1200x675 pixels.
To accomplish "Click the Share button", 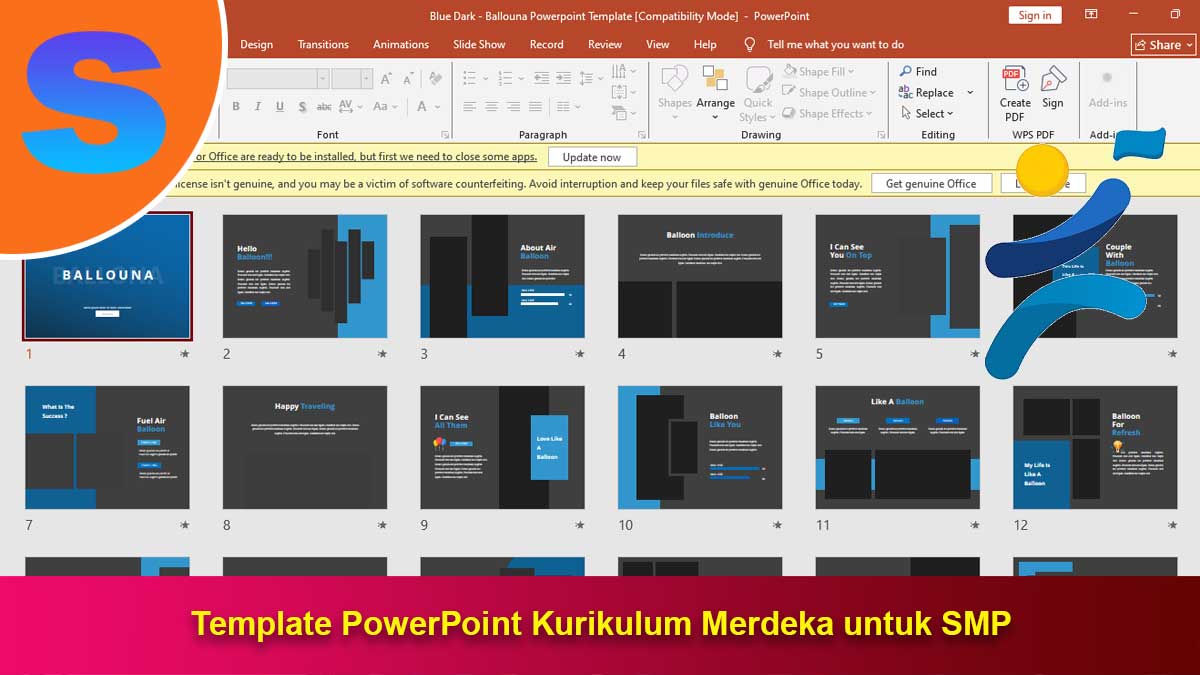I will click(x=1163, y=45).
